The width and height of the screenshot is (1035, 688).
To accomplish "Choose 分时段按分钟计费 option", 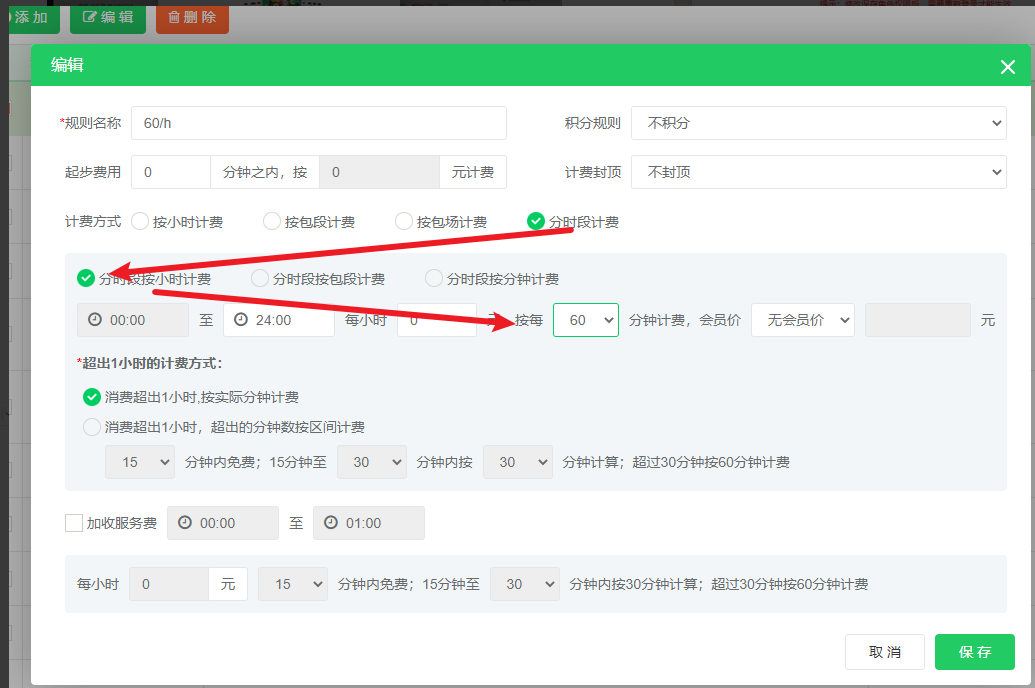I will [434, 279].
